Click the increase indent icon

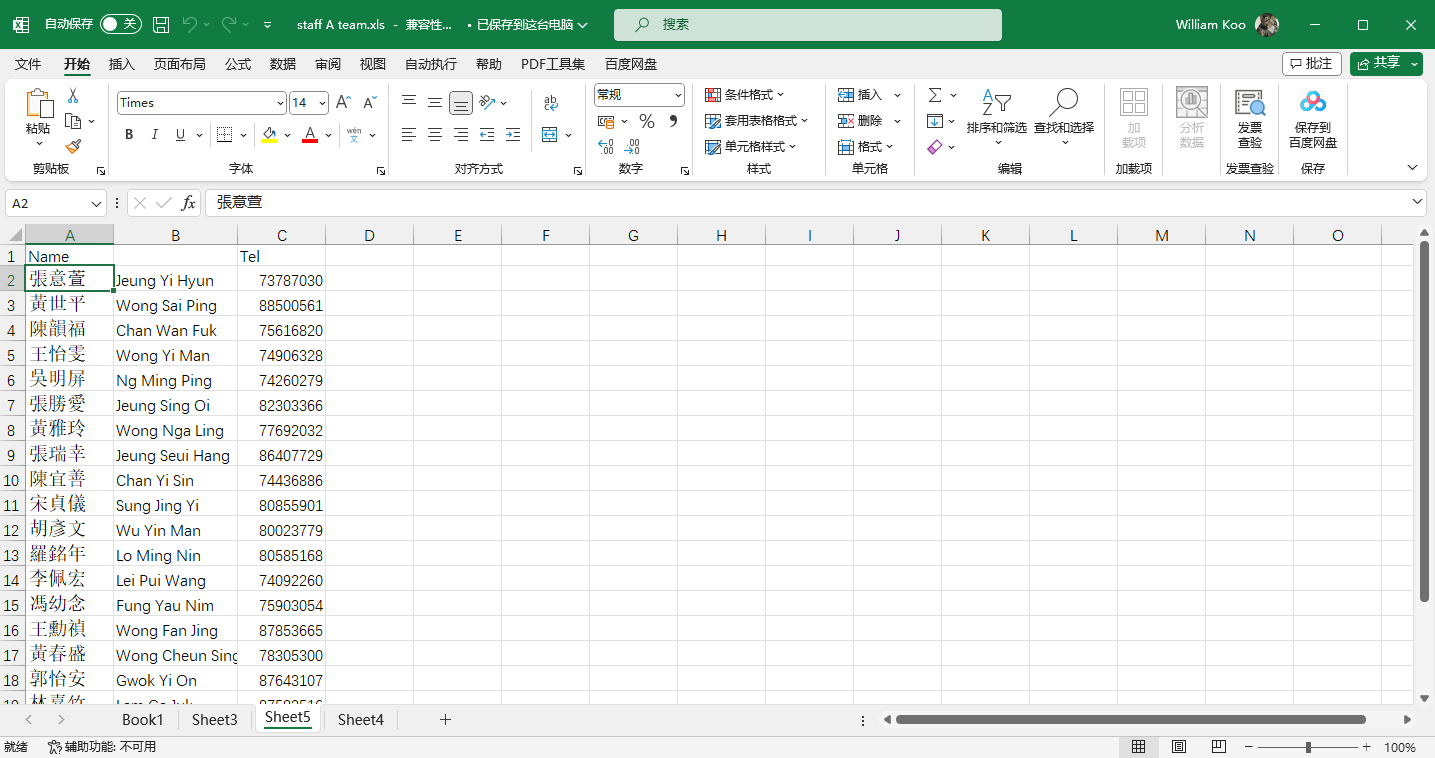point(513,134)
